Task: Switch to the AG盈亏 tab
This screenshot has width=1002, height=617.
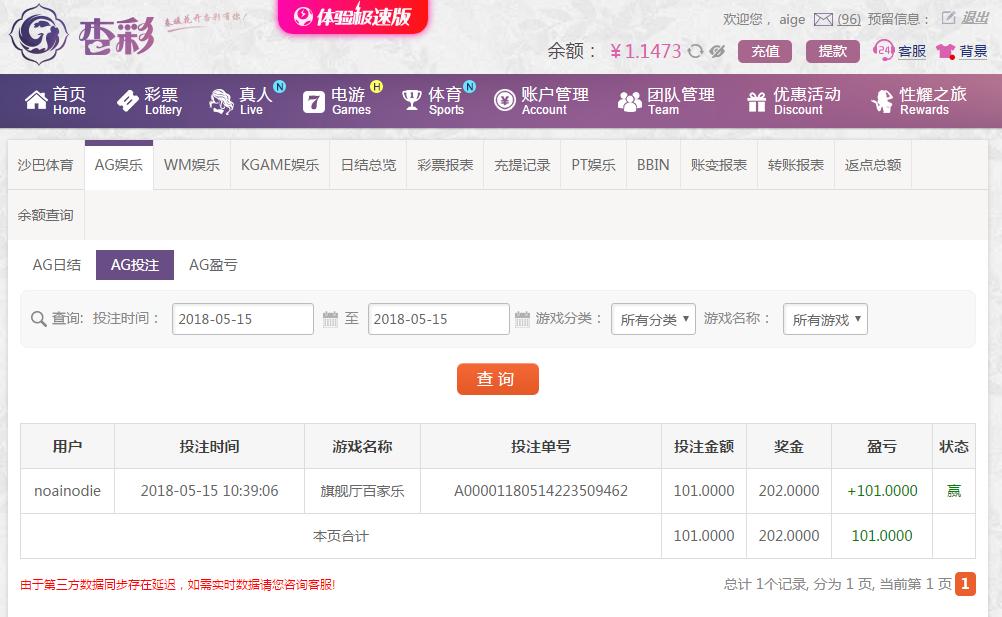Action: (x=213, y=265)
